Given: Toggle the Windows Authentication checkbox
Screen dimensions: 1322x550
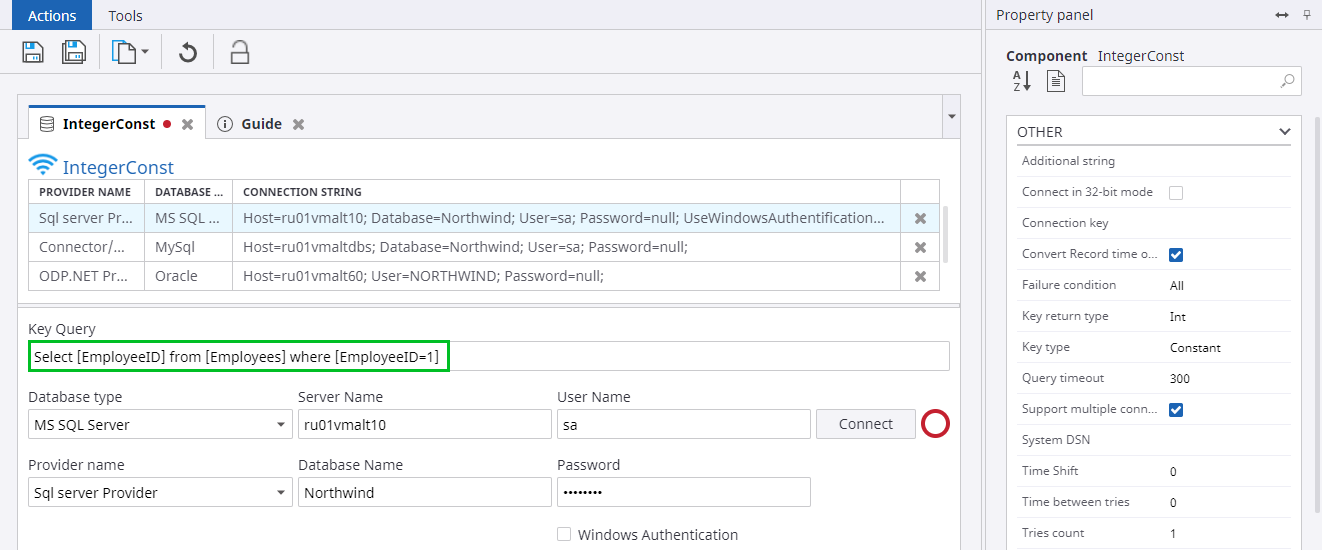Looking at the screenshot, I should coord(564,535).
